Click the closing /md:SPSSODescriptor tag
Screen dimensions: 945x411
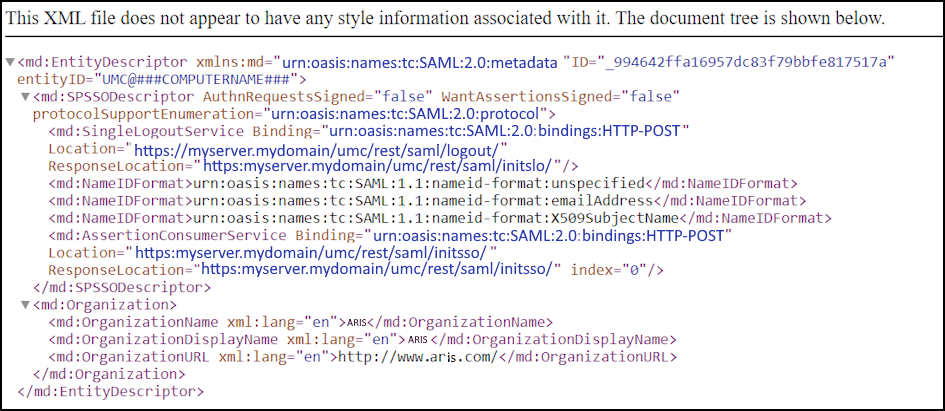(x=122, y=287)
